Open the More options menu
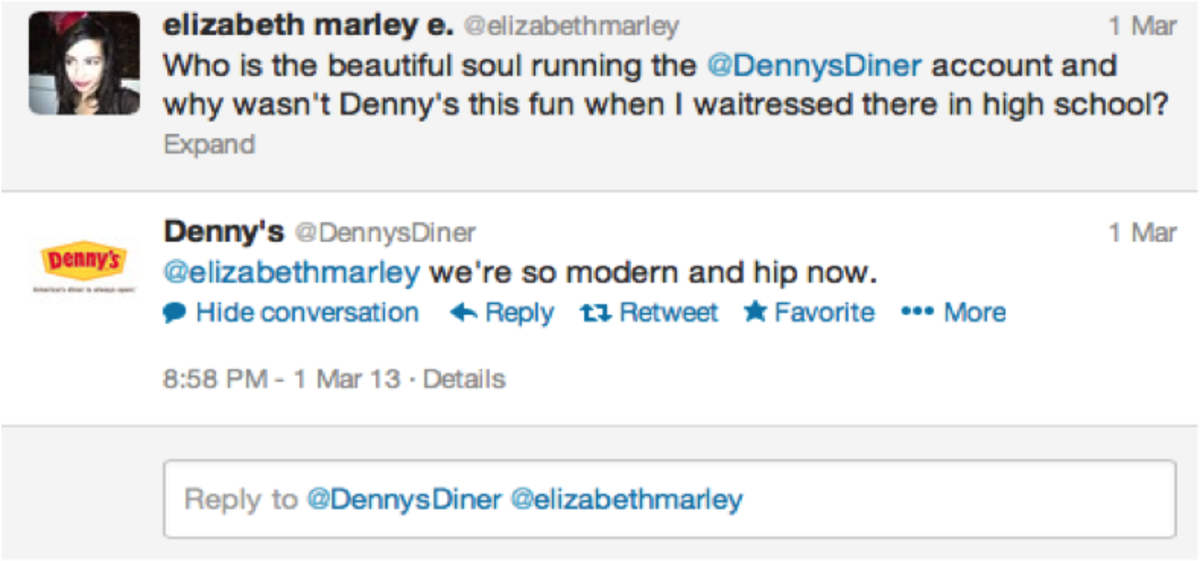The width and height of the screenshot is (1200, 561). pyautogui.click(x=953, y=313)
